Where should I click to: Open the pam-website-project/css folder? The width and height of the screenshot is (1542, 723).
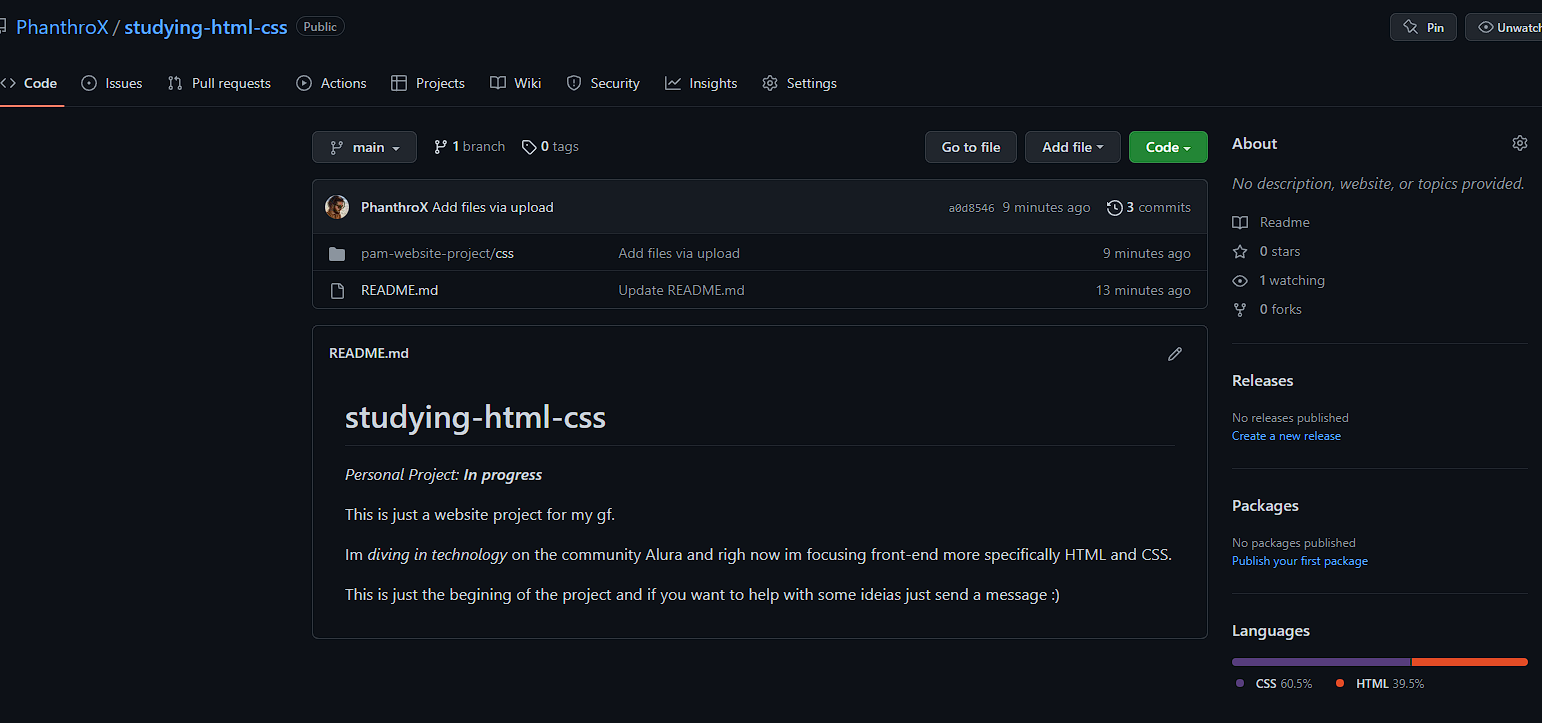[437, 253]
